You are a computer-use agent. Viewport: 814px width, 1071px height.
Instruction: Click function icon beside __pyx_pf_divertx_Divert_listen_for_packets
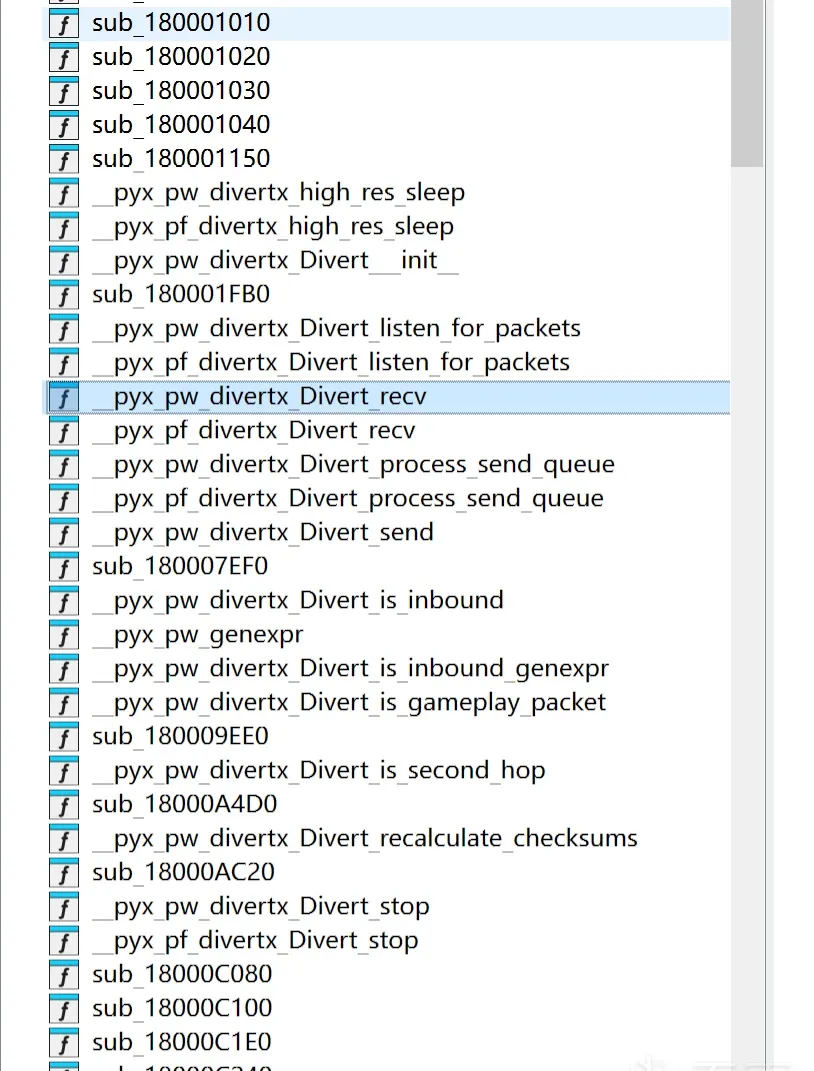click(64, 363)
